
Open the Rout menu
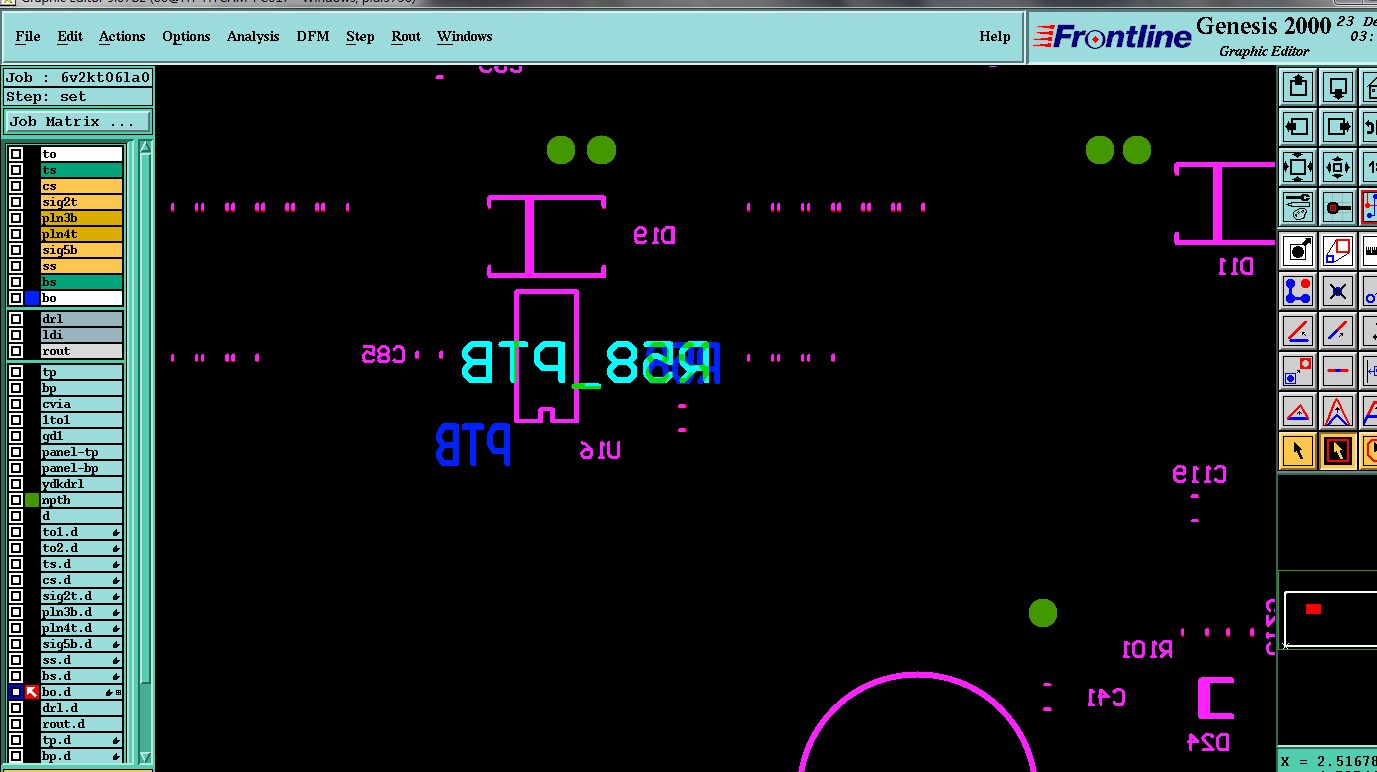point(406,36)
